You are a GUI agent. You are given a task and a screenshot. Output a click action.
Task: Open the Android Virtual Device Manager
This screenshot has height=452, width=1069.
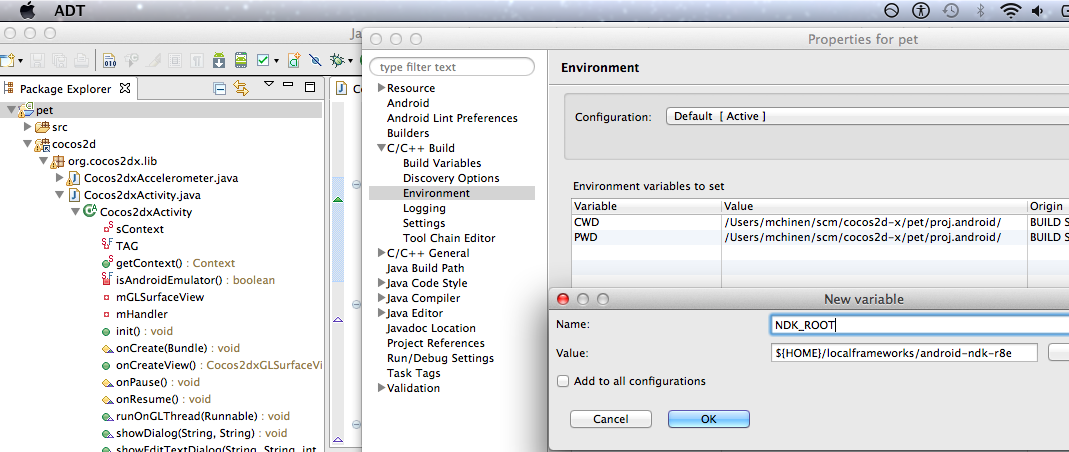click(240, 60)
